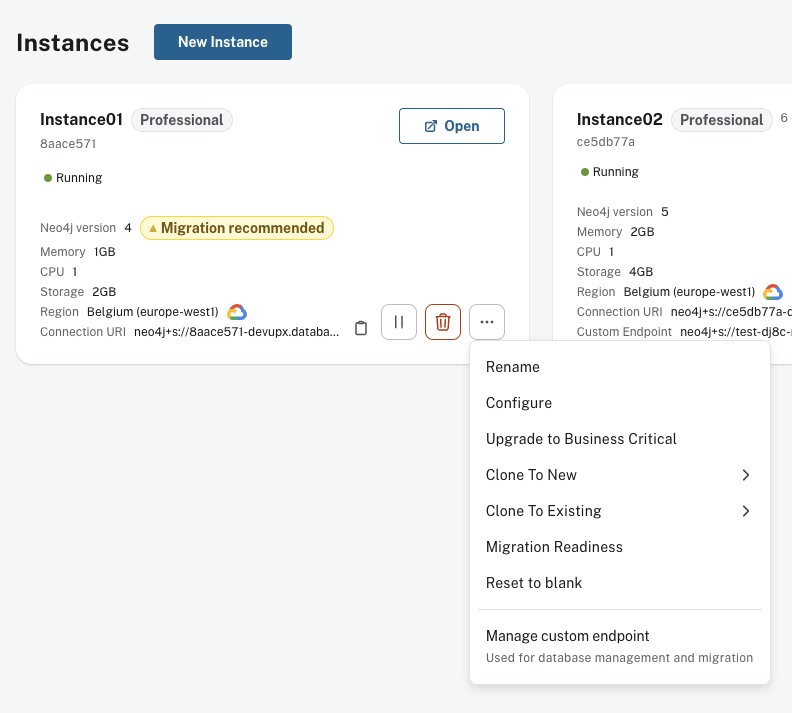
Task: Choose Rename from the menu
Action: point(620,367)
